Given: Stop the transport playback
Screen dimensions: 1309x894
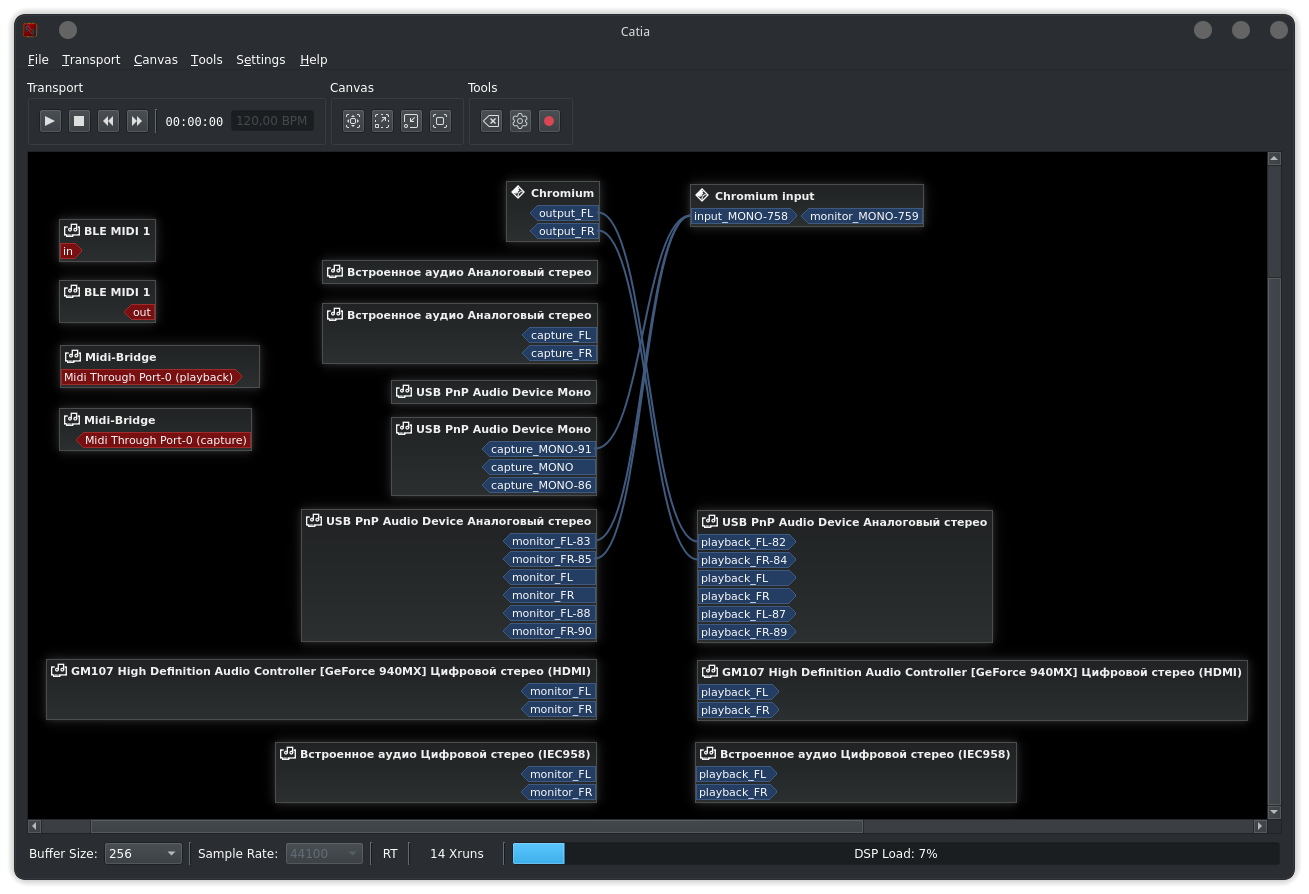Looking at the screenshot, I should pyautogui.click(x=80, y=121).
